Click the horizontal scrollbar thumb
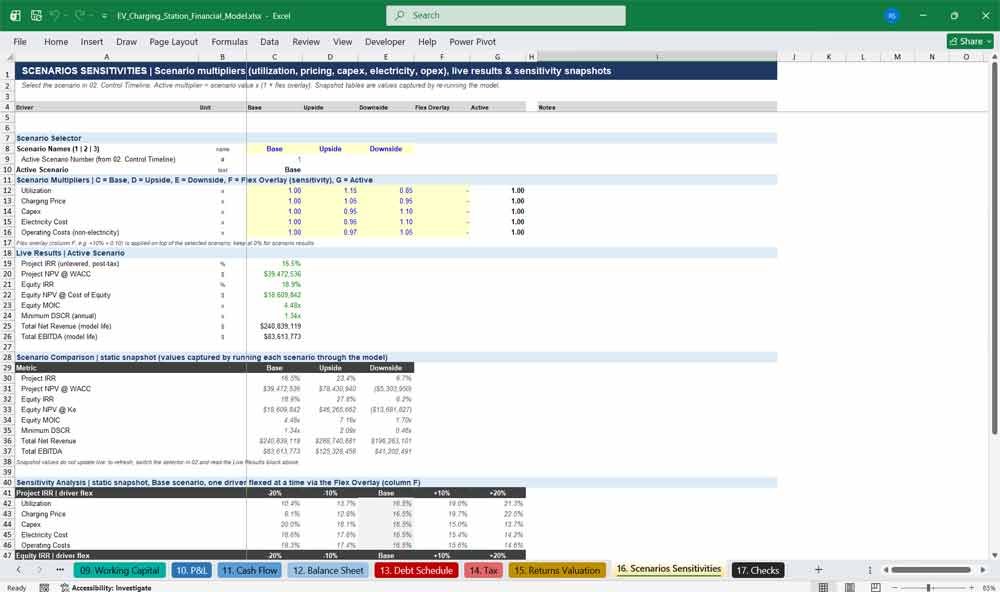 pos(930,570)
